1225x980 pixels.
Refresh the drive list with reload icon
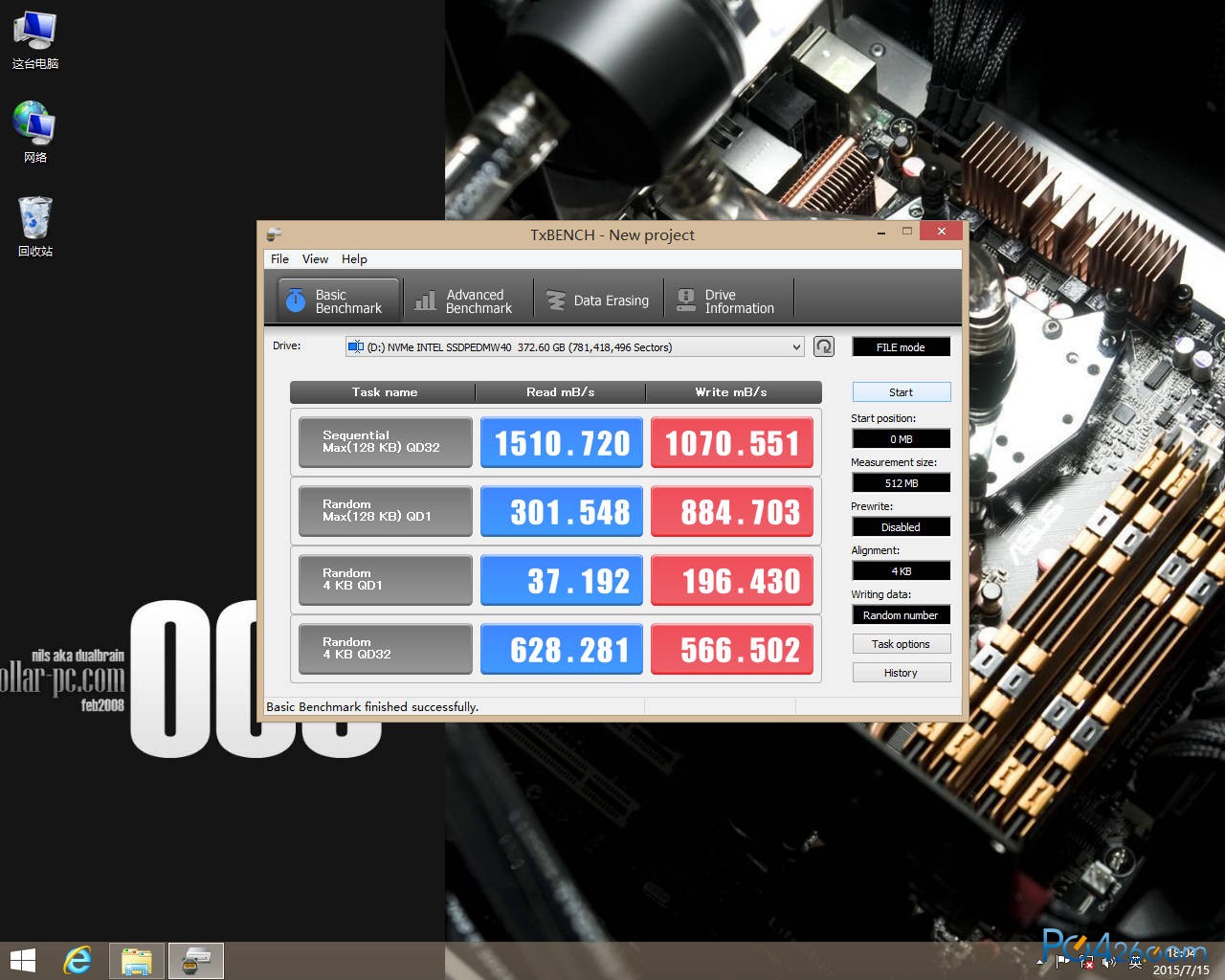tap(824, 346)
